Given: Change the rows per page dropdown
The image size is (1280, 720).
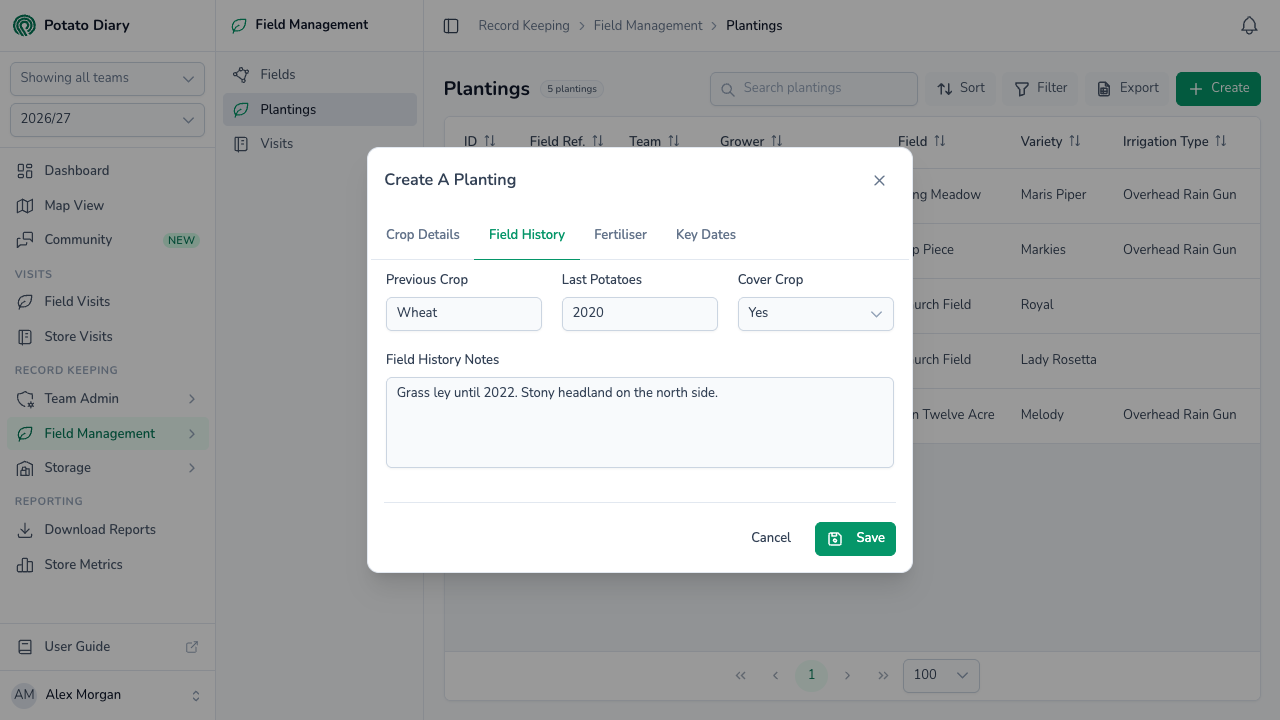Looking at the screenshot, I should click(x=941, y=675).
